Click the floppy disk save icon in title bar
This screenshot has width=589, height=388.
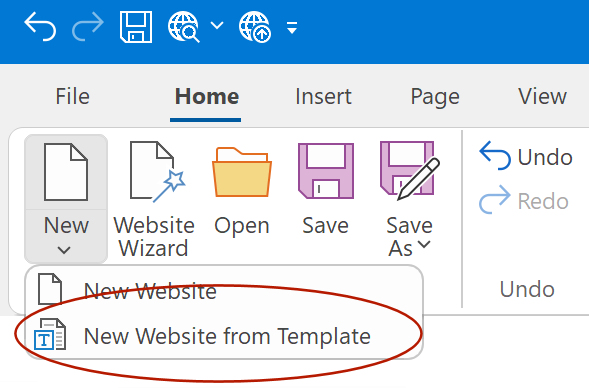[x=136, y=27]
